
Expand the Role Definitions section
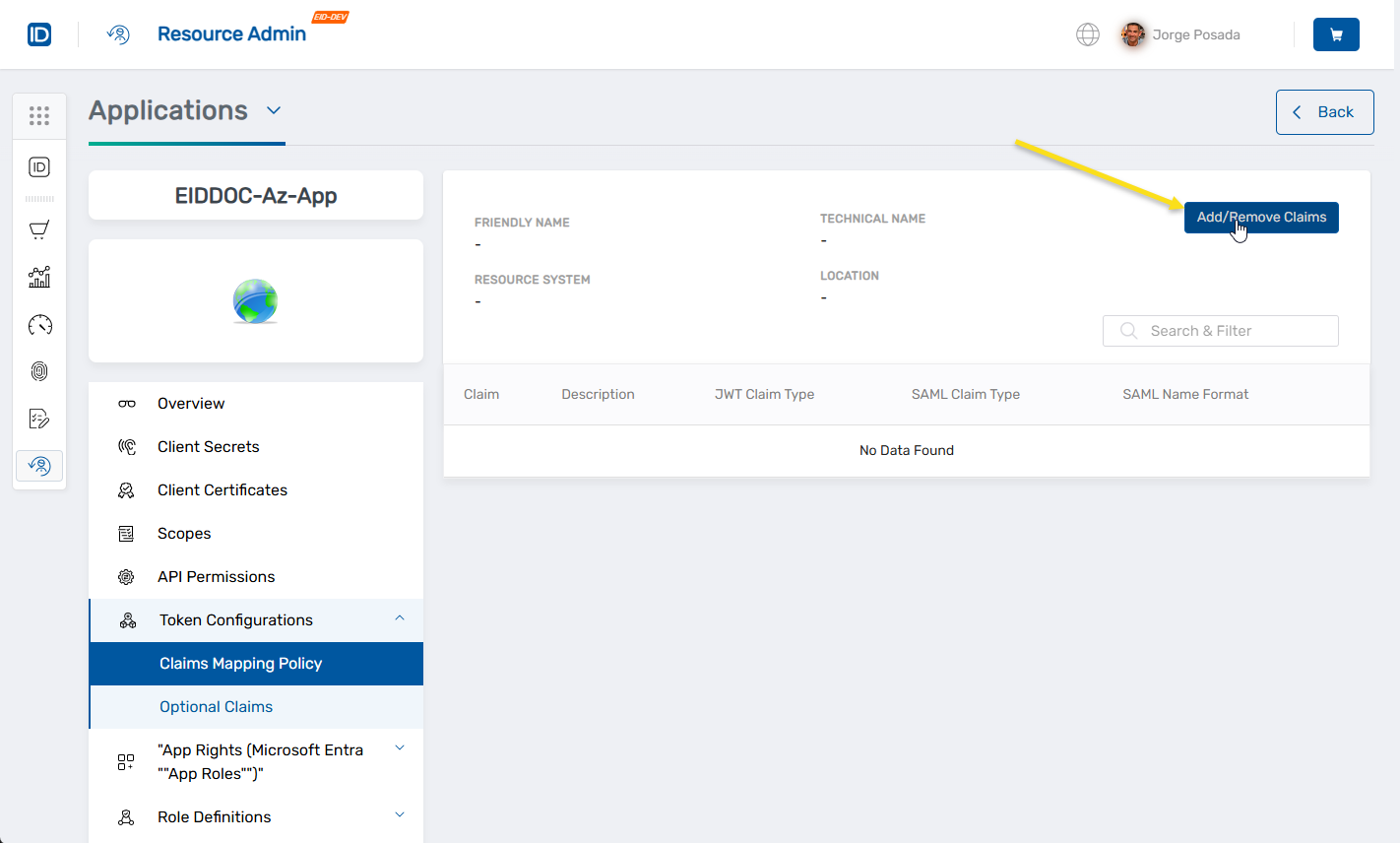399,815
